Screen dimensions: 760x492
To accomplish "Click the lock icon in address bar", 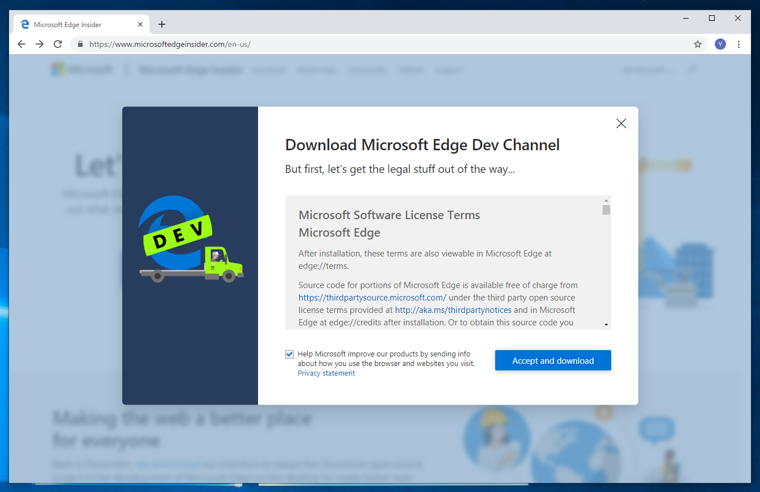I will pos(80,44).
